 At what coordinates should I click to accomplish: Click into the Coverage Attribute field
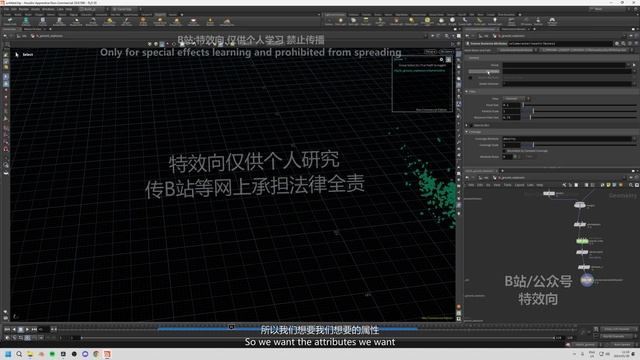click(567, 139)
